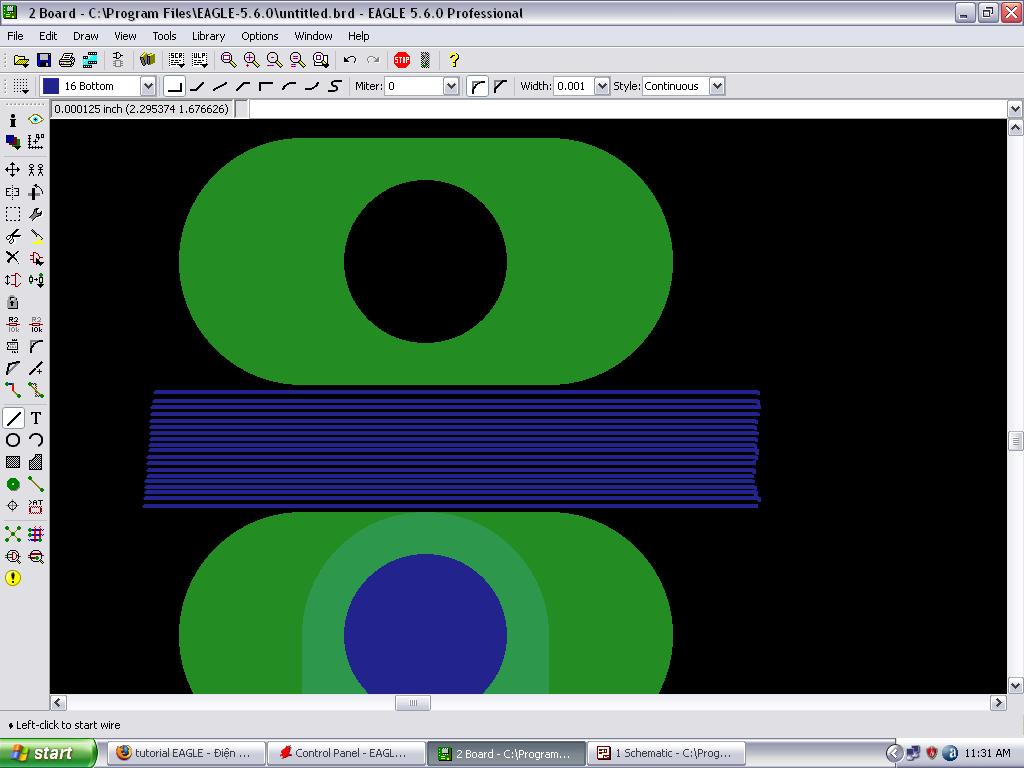
Task: Open the layer dropdown showing 16 Bottom
Action: (148, 86)
